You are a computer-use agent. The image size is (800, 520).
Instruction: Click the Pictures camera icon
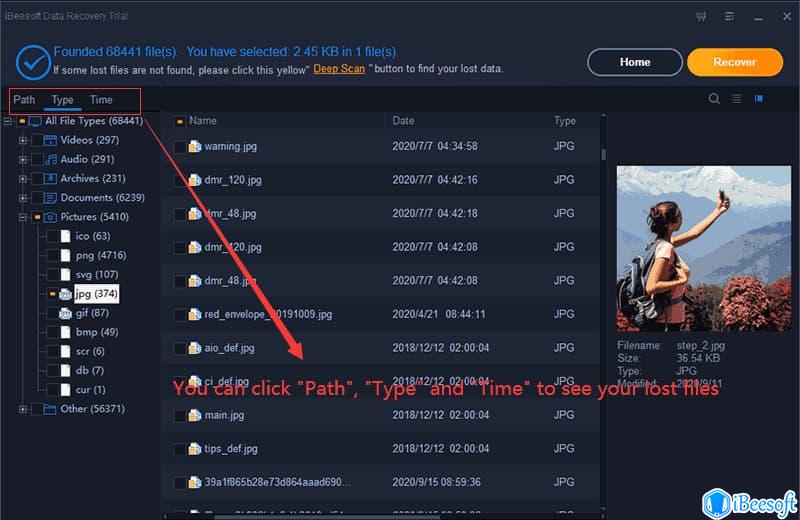pyautogui.click(x=50, y=217)
